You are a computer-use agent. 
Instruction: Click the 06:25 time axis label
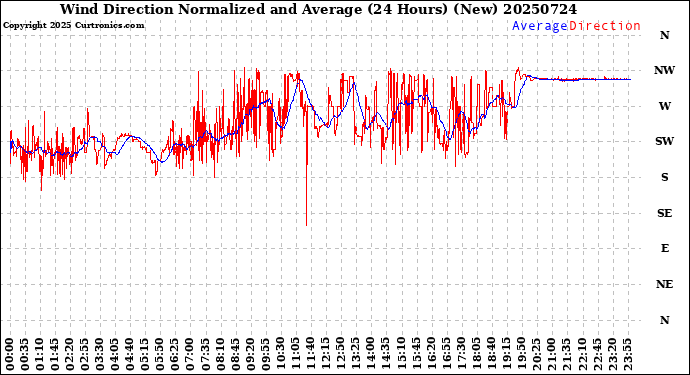point(175,354)
